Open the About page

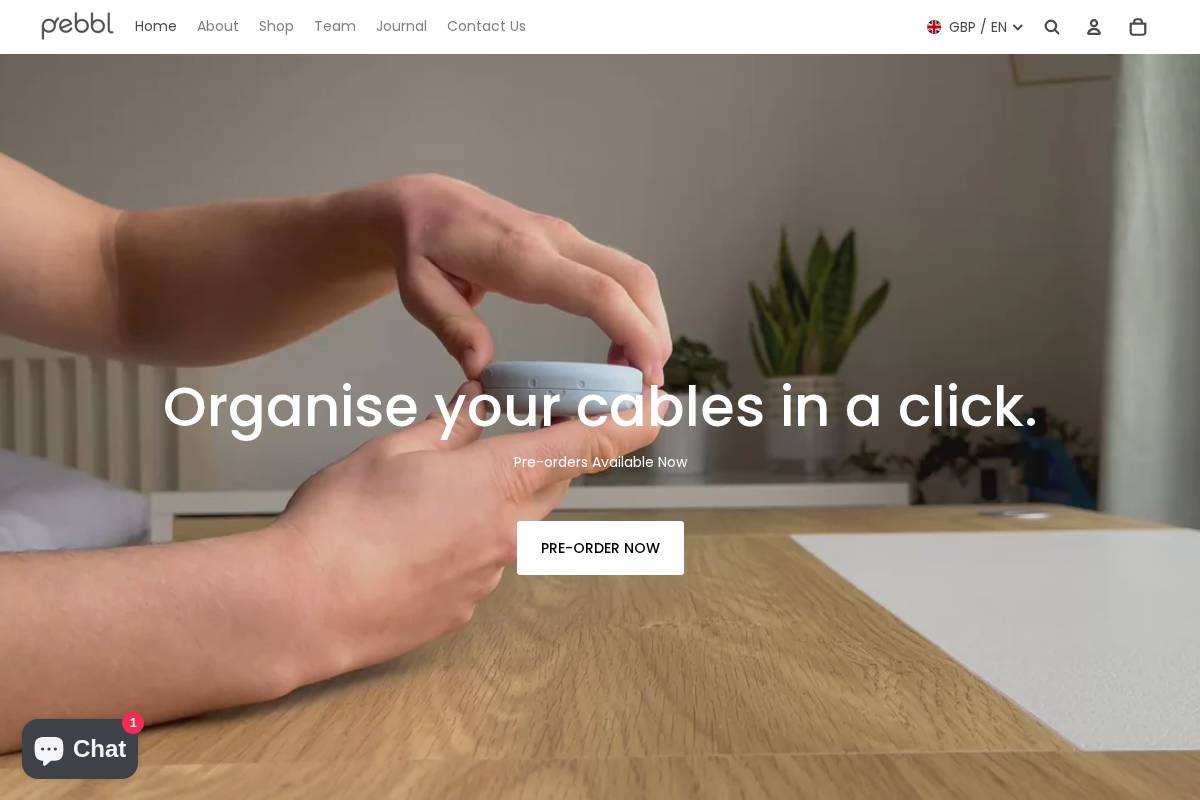[218, 26]
